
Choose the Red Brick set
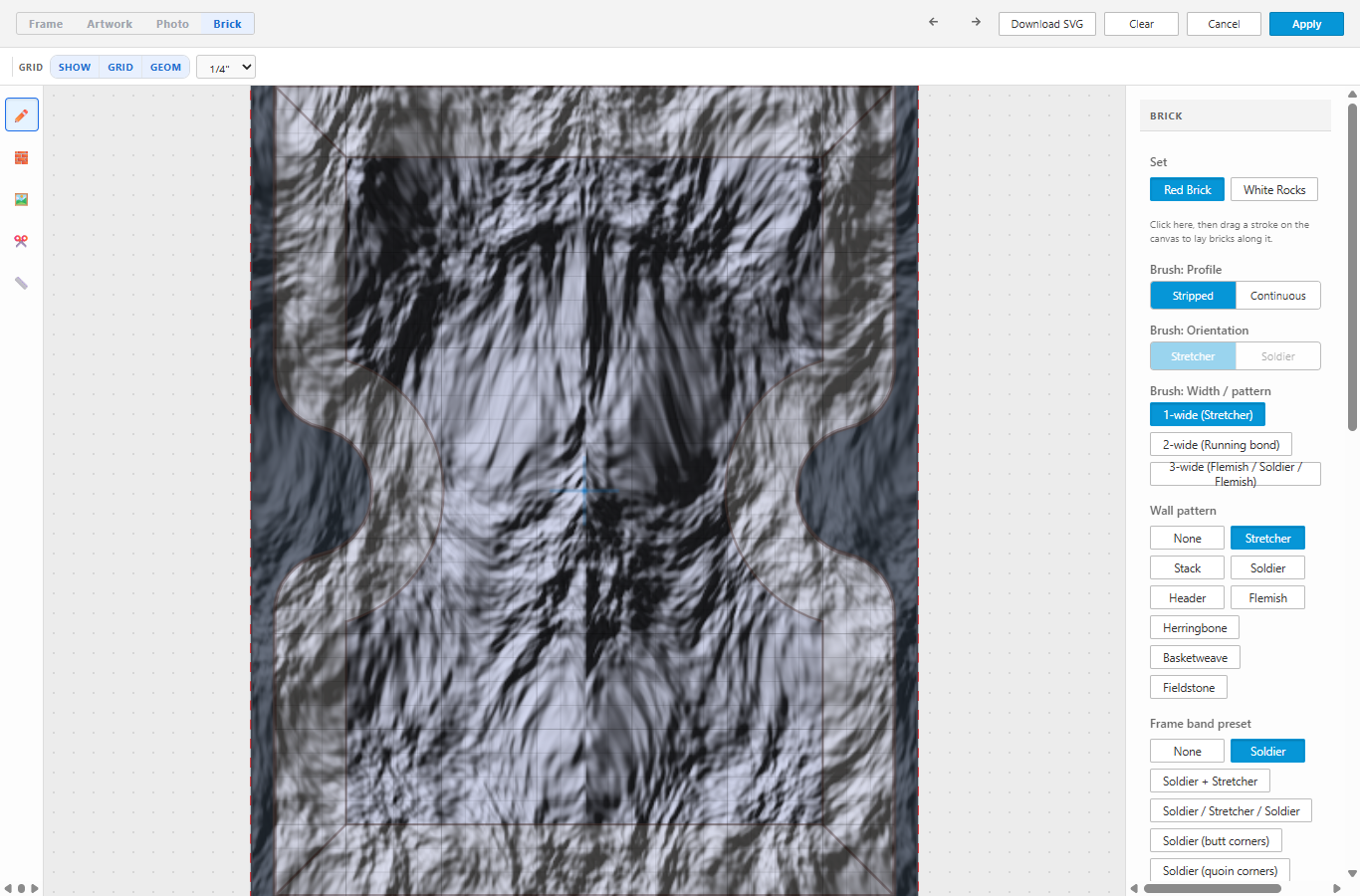click(x=1188, y=190)
